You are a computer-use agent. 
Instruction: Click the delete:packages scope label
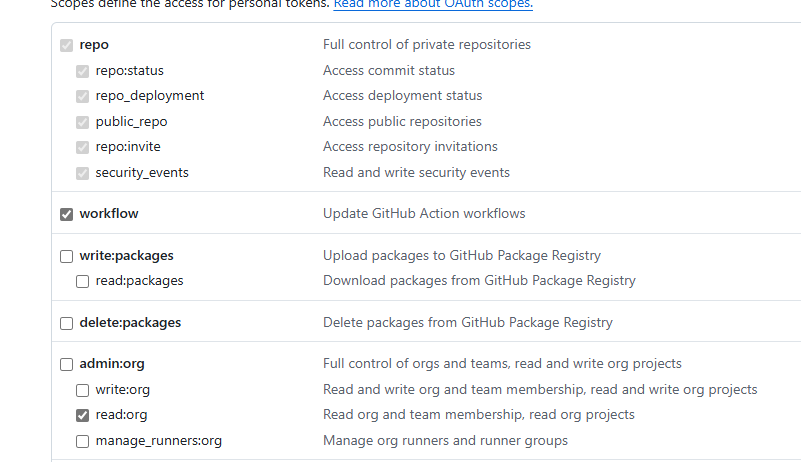[x=130, y=323]
